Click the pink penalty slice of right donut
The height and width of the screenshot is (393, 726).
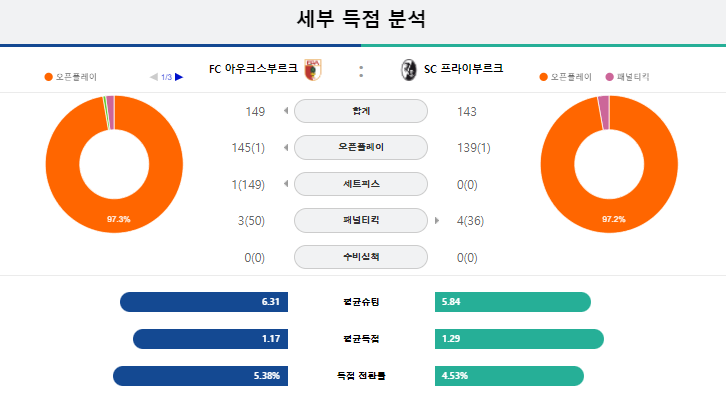[604, 112]
